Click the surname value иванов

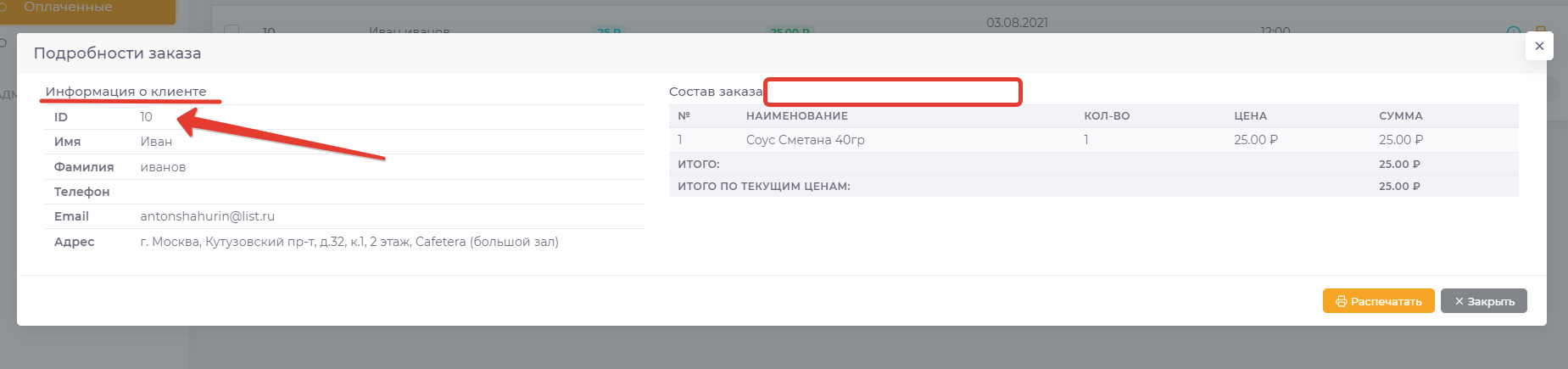tap(163, 167)
